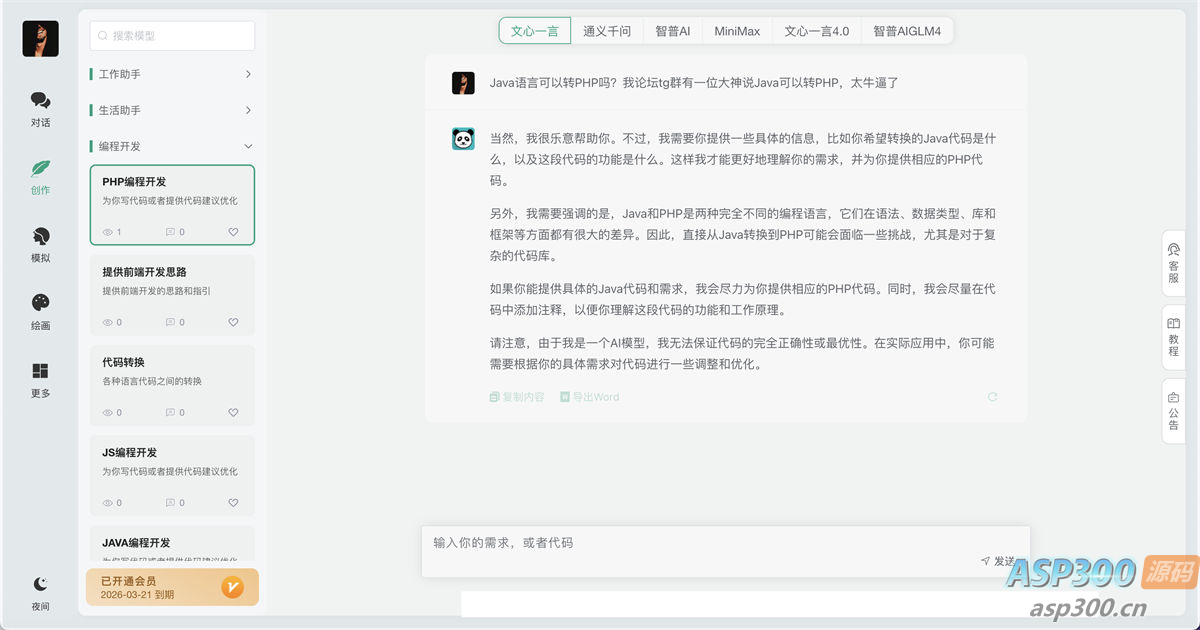
Task: Click the 导出Word export button
Action: (589, 397)
